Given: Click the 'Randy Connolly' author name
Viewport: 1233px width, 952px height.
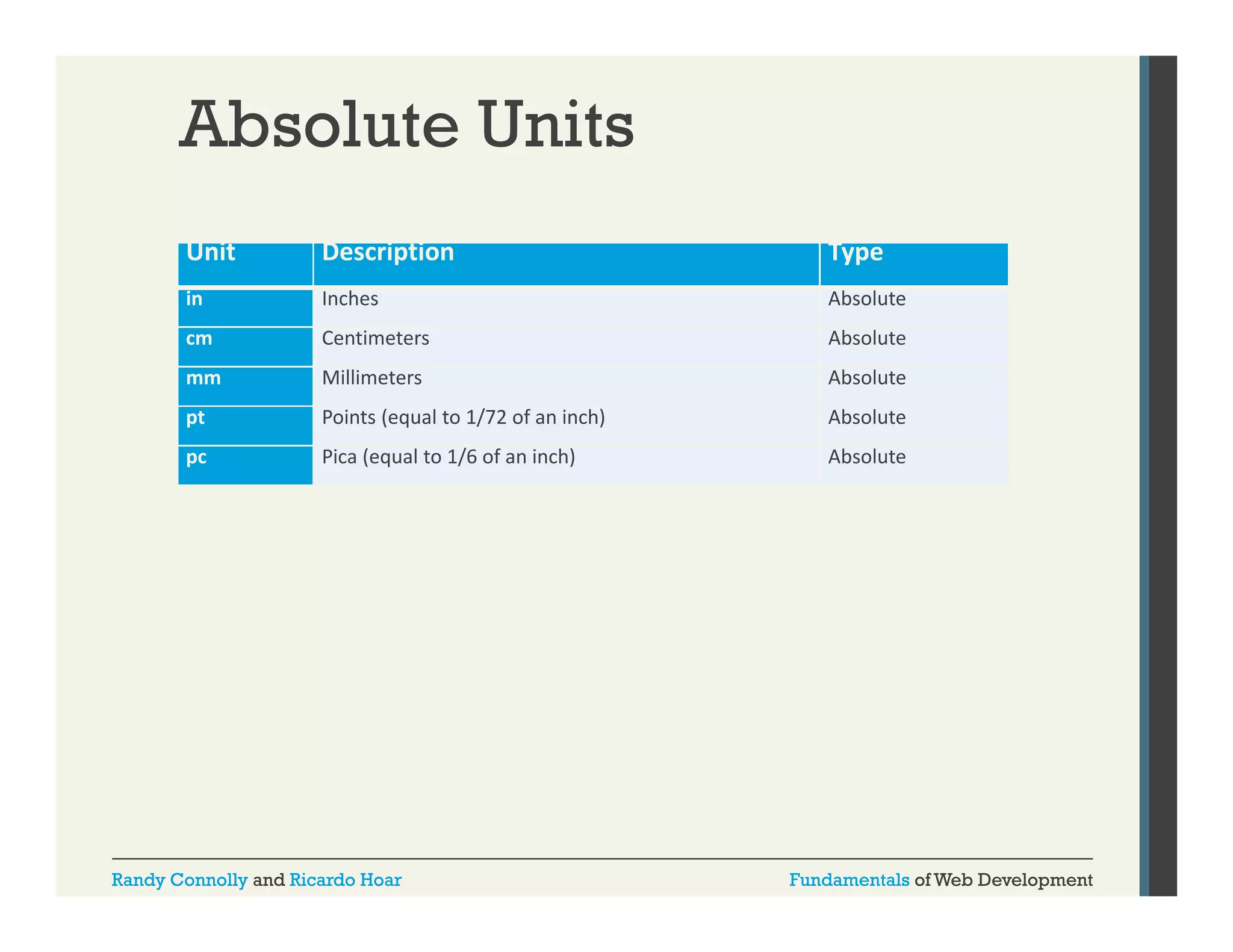Looking at the screenshot, I should [x=179, y=880].
